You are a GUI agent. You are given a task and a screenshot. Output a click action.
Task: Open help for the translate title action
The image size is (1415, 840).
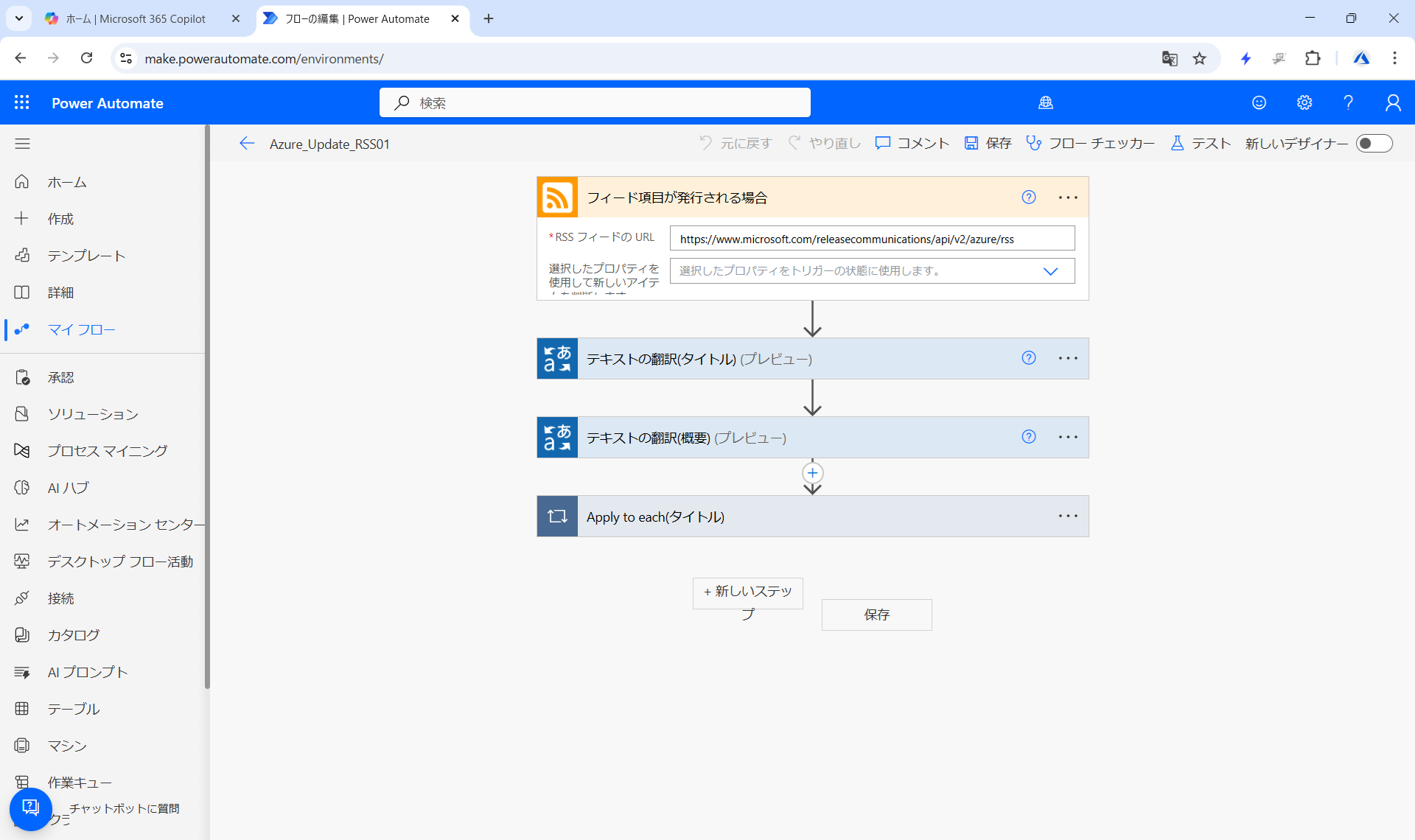pyautogui.click(x=1029, y=358)
